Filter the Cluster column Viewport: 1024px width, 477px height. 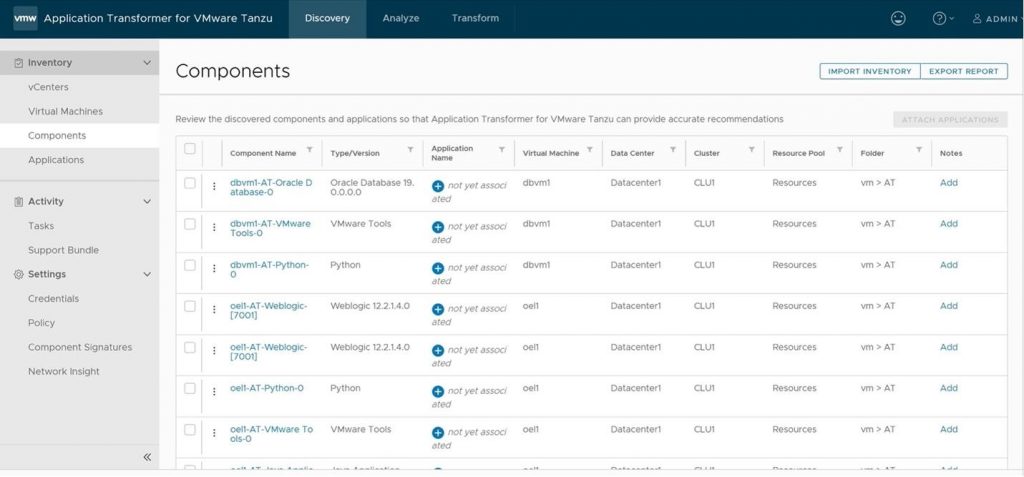tap(752, 150)
